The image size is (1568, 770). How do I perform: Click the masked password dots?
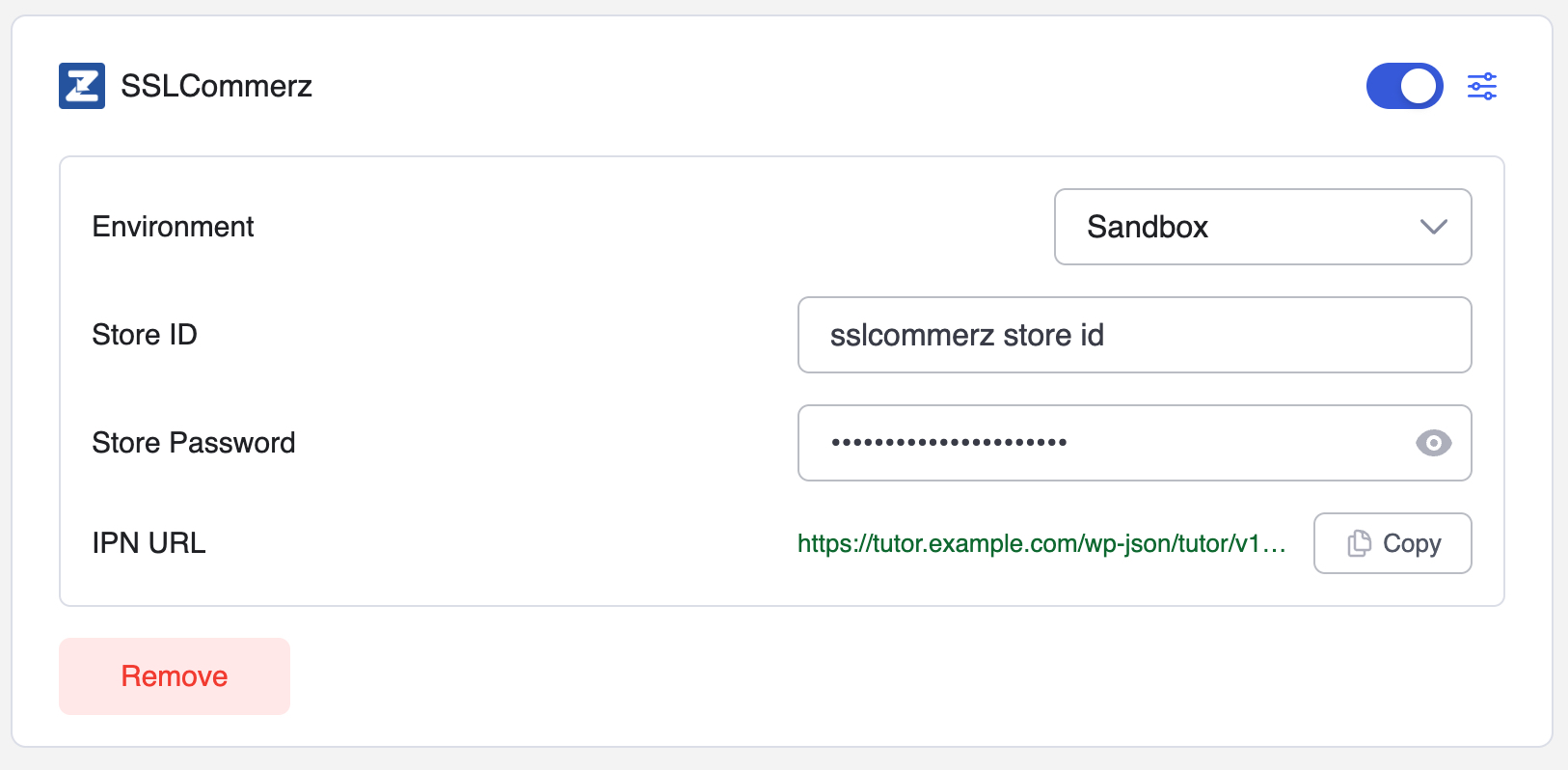coord(949,443)
